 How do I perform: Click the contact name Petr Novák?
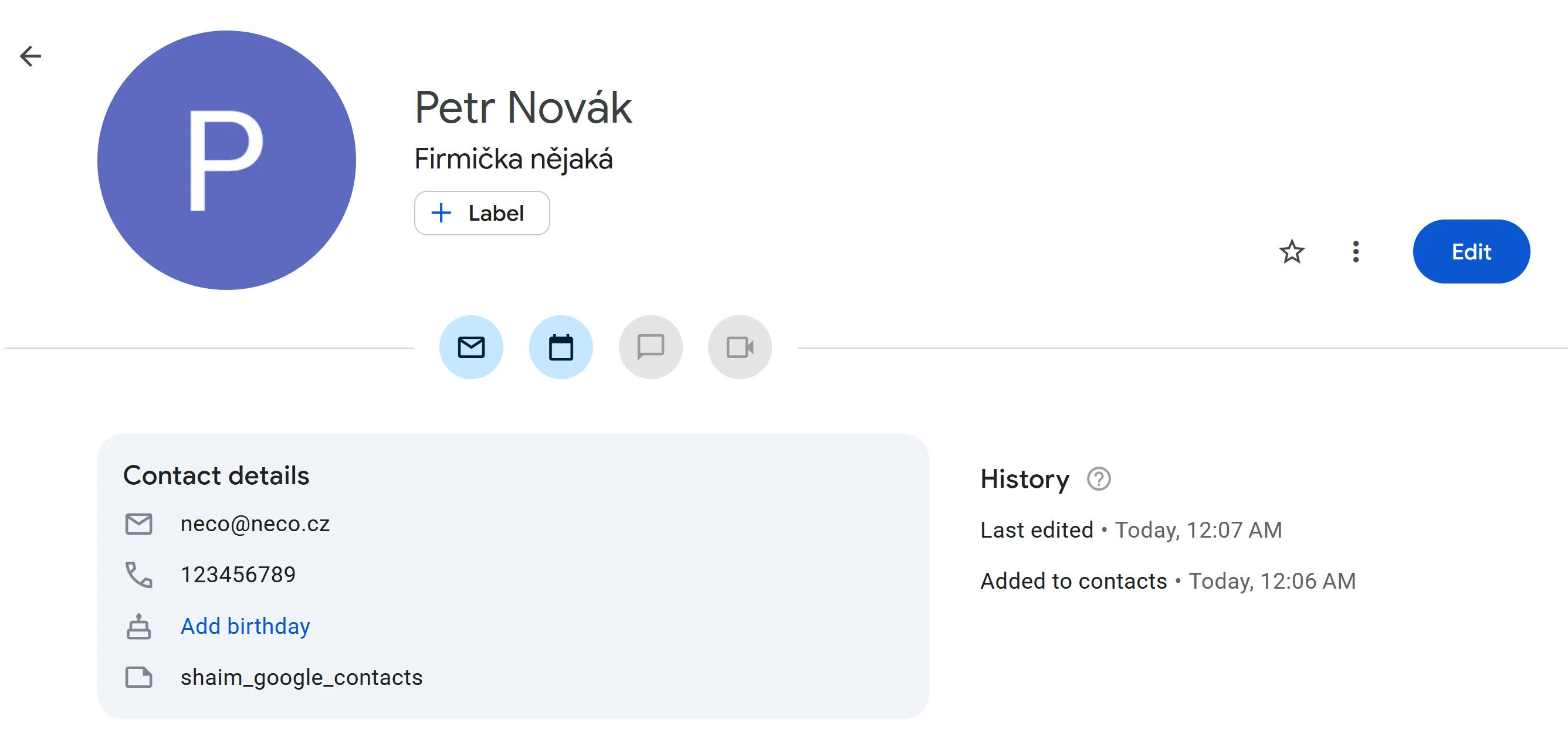pyautogui.click(x=523, y=108)
